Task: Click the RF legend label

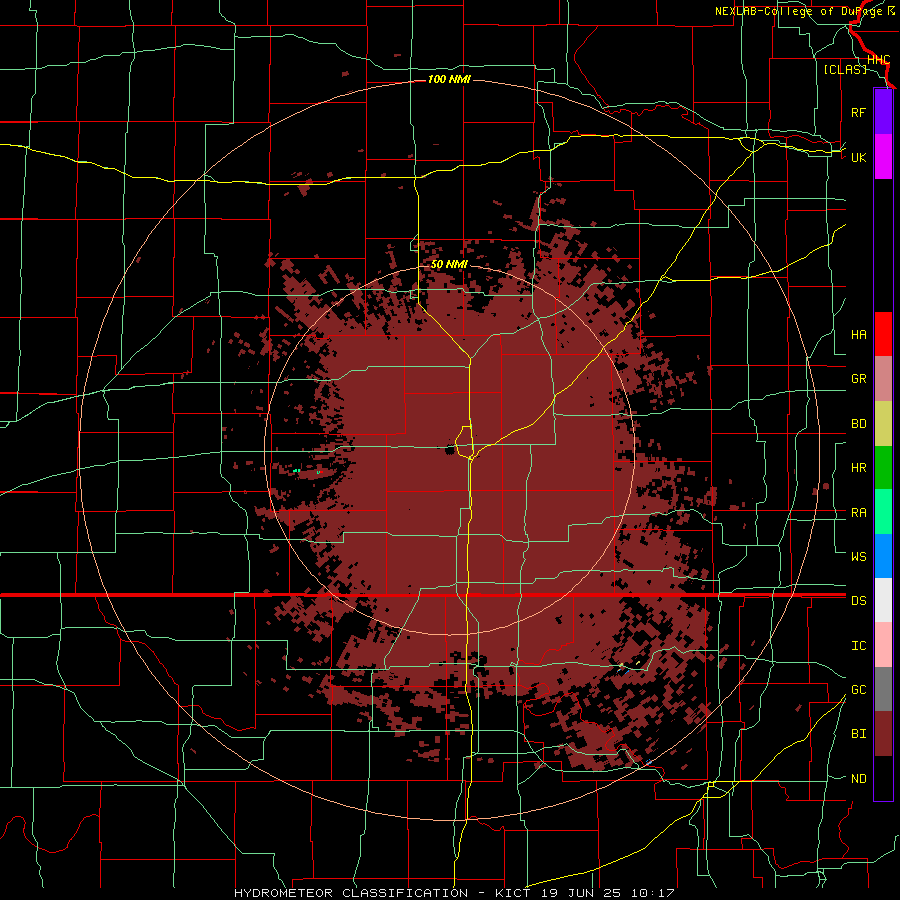Action: click(858, 112)
